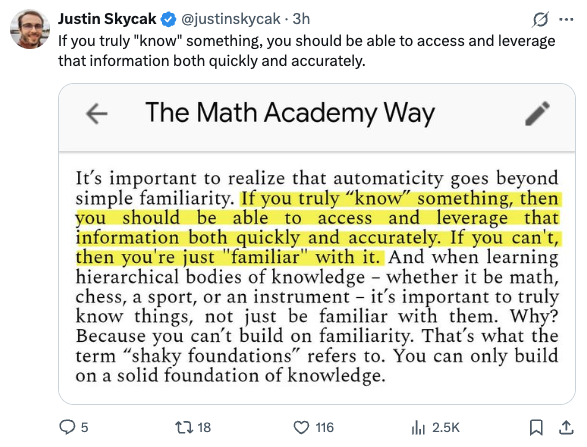Open the 3h timestamp link
The height and width of the screenshot is (447, 587).
301,19
